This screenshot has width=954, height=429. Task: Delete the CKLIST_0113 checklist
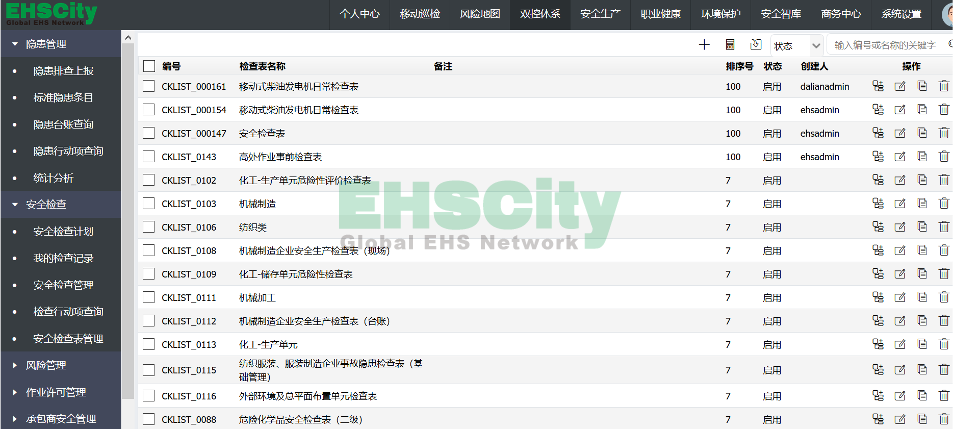coord(944,344)
